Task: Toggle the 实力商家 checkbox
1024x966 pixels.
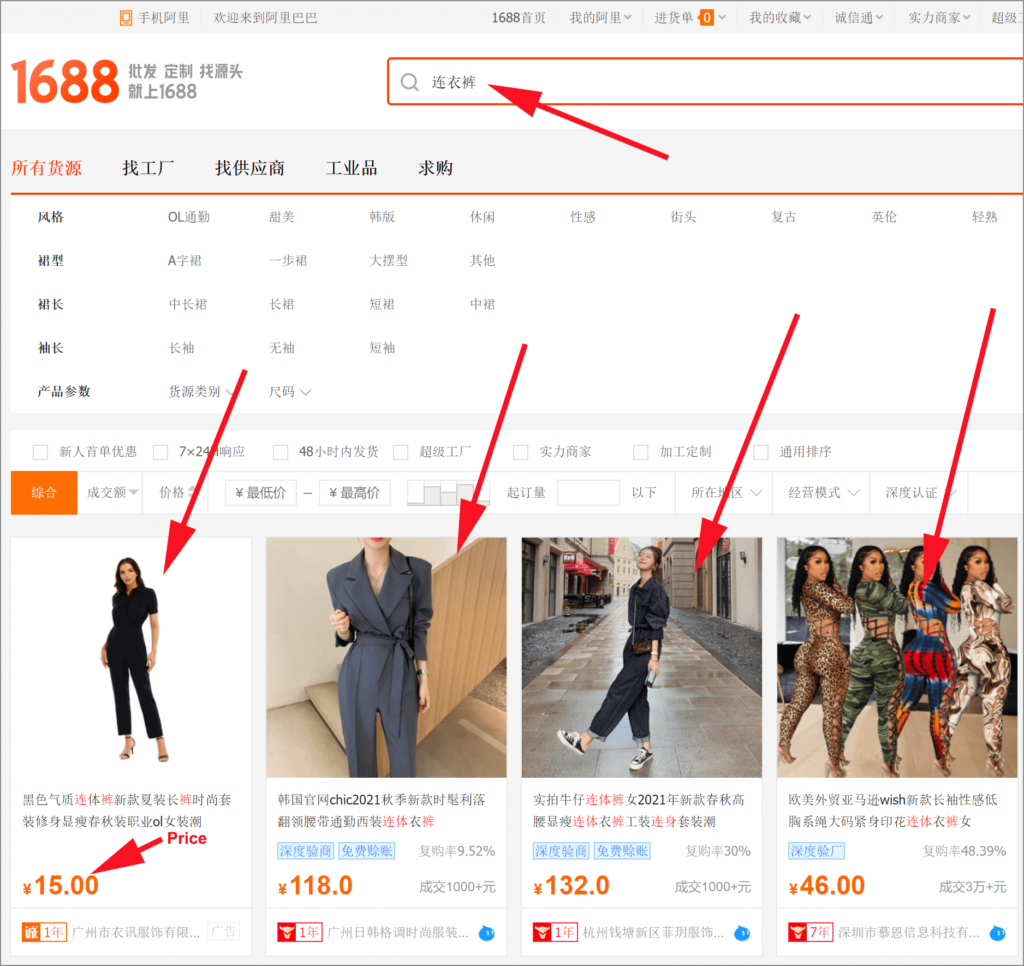Action: [520, 452]
